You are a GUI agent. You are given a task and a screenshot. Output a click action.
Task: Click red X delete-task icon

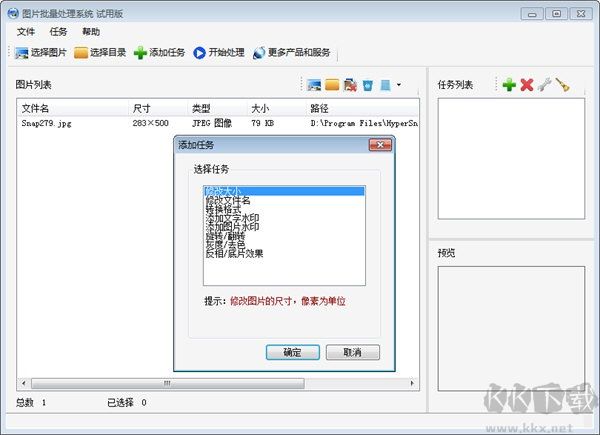pos(527,85)
